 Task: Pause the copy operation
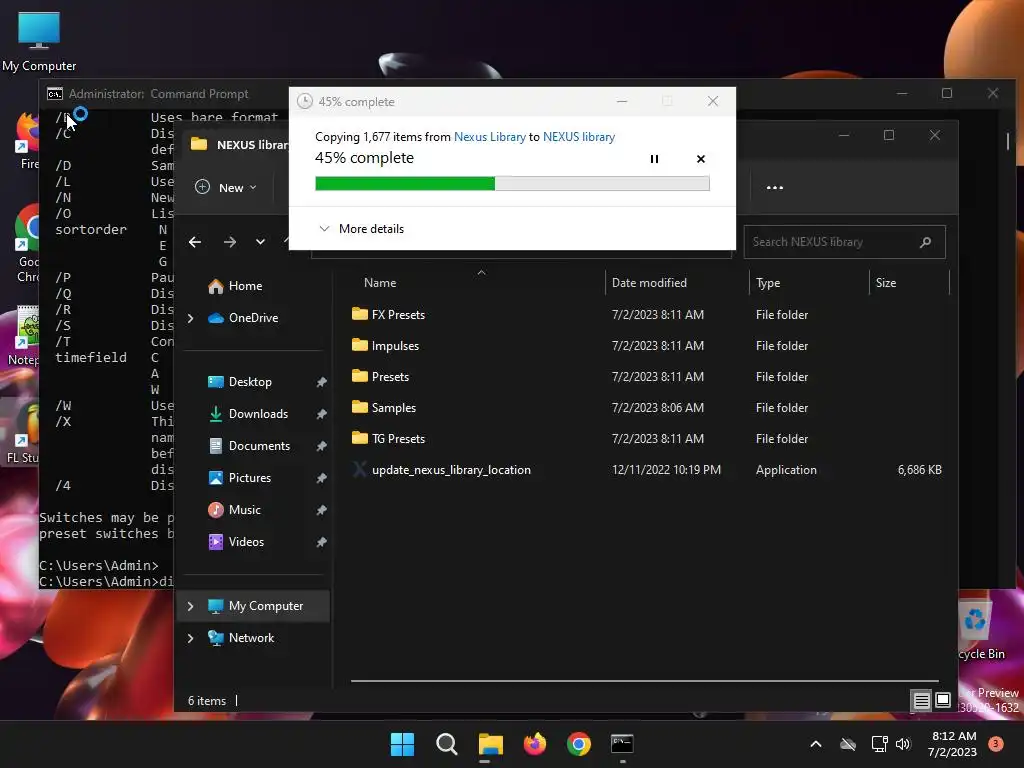coord(654,159)
